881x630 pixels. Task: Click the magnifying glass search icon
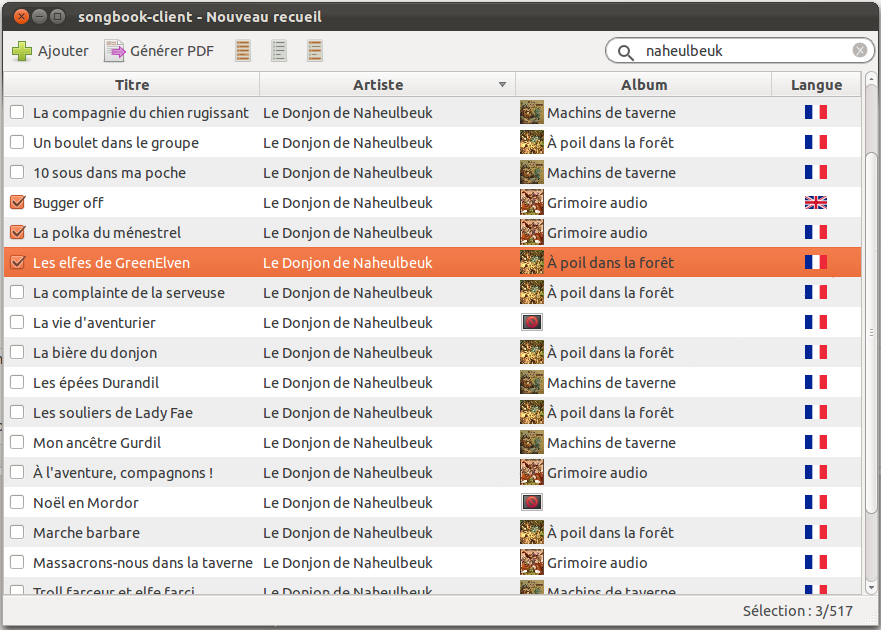pos(626,51)
